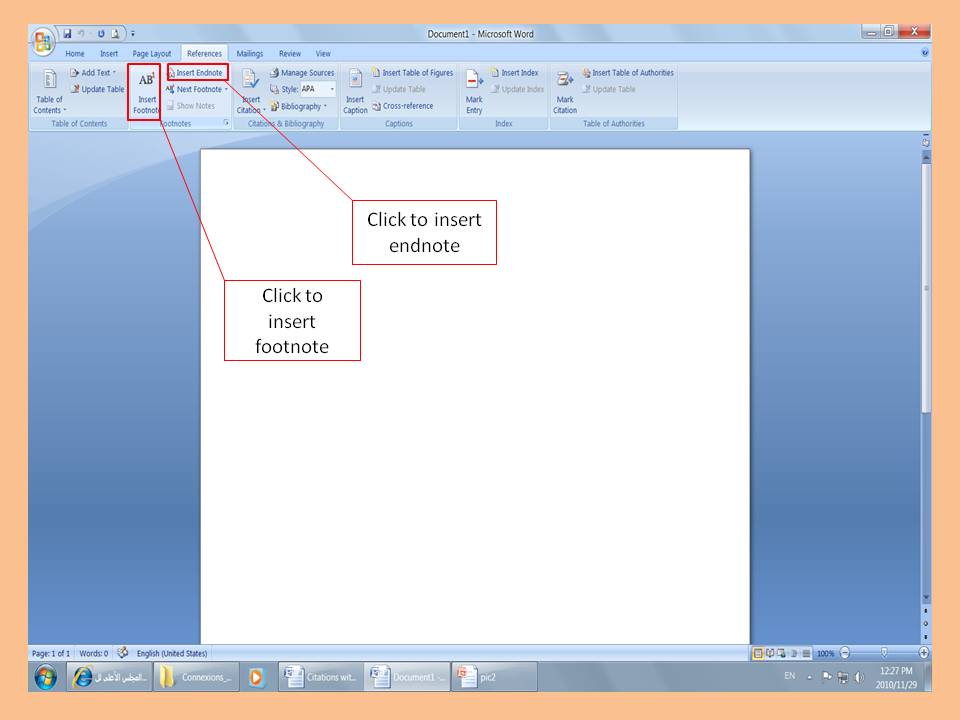
Task: Click the zoom slider handle
Action: pyautogui.click(x=883, y=653)
